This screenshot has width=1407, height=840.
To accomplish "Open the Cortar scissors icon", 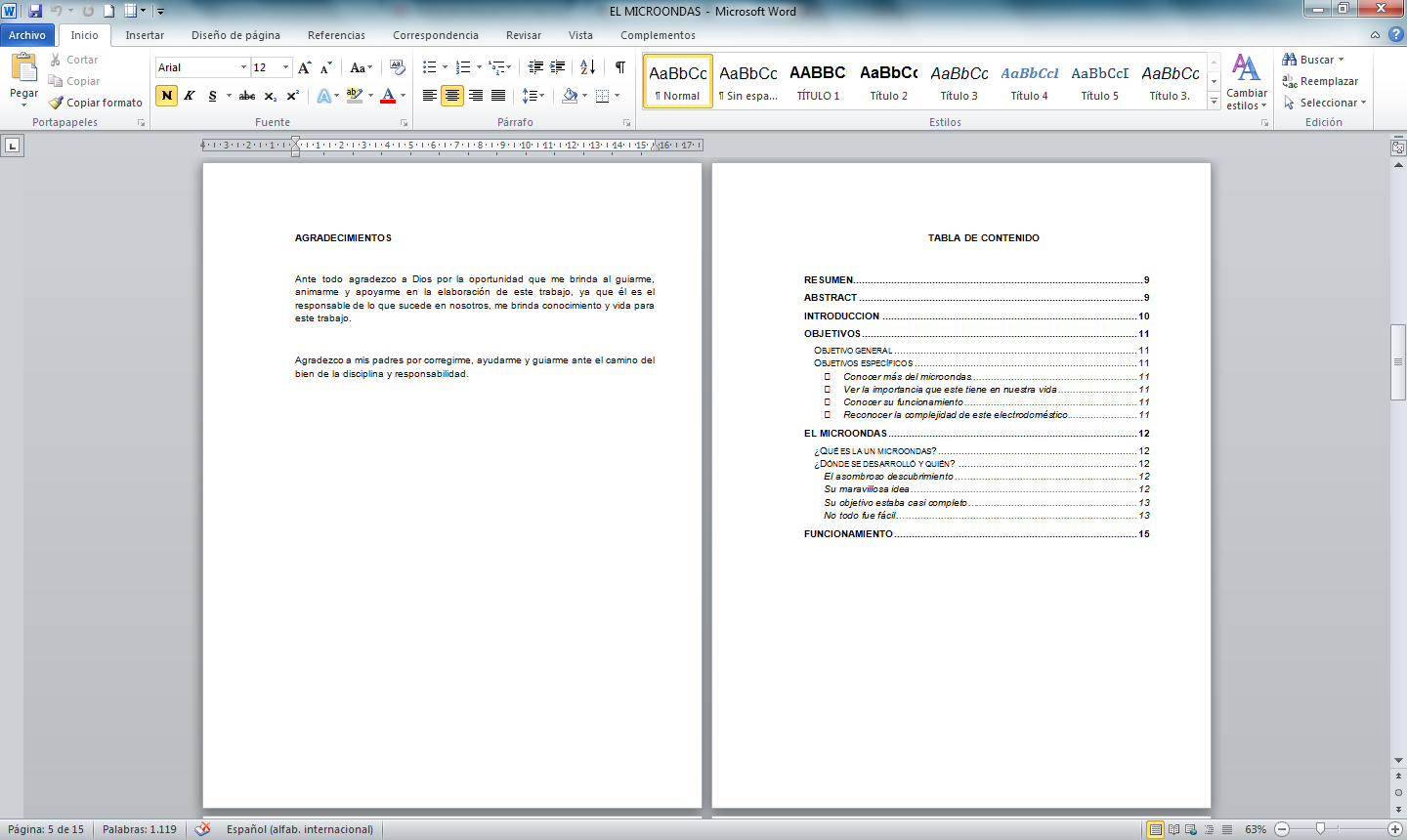I will tap(57, 60).
